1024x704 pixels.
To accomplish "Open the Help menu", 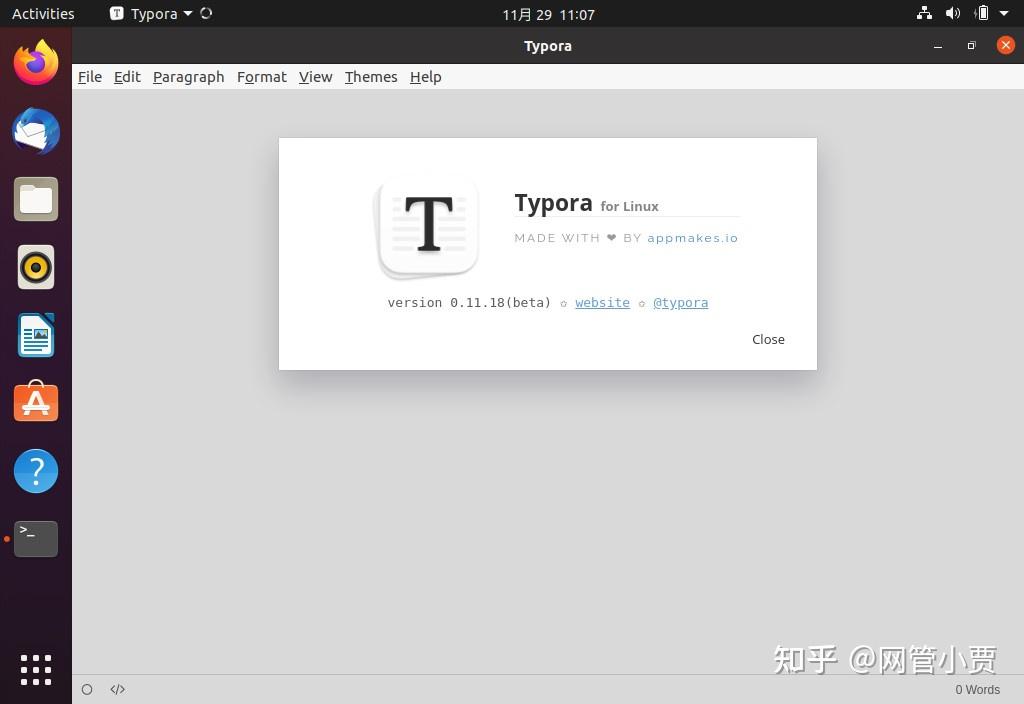I will [x=426, y=77].
